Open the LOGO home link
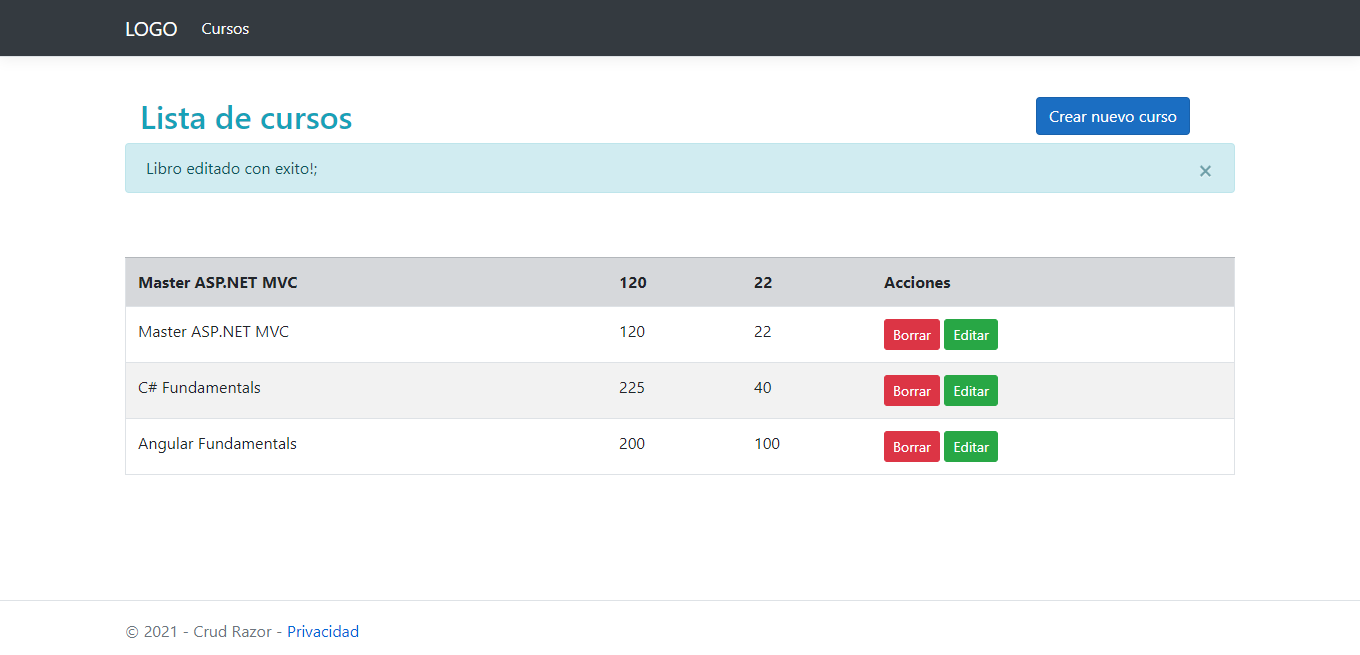1360x655 pixels. pos(151,29)
